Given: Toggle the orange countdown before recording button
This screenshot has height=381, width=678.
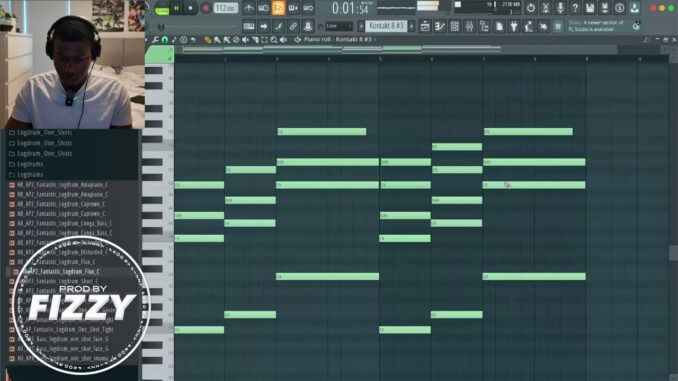Looking at the screenshot, I should [278, 8].
